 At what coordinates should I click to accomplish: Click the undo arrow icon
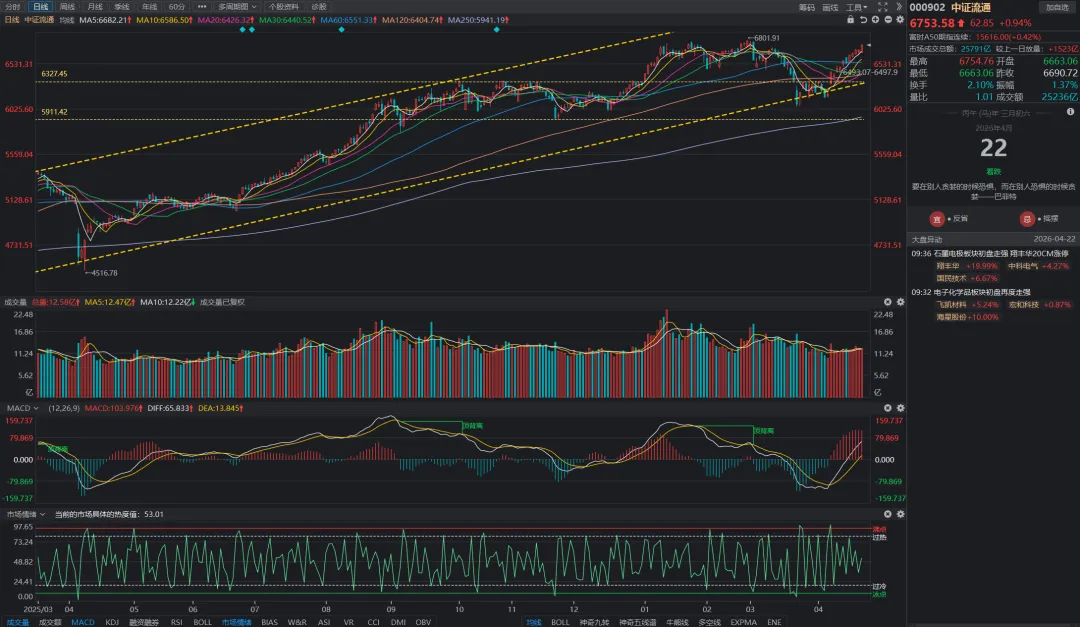(x=862, y=19)
